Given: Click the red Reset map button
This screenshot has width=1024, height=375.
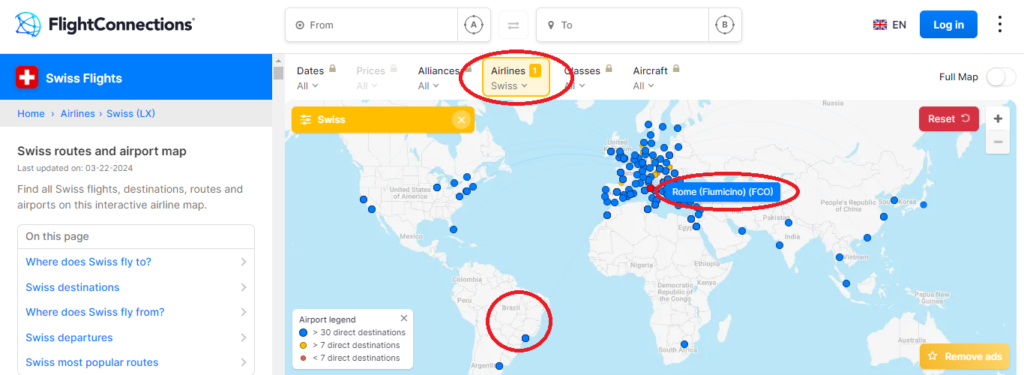Looking at the screenshot, I should pos(948,119).
